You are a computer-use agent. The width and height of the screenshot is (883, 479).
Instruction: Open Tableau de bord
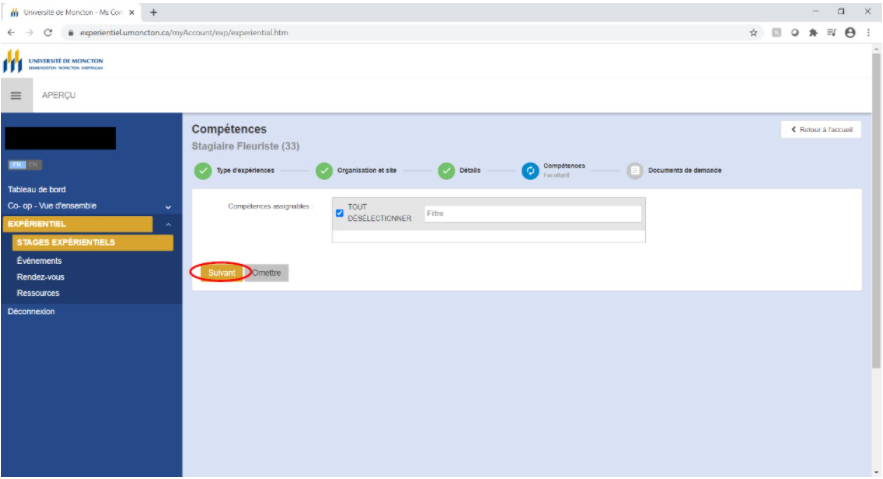[37, 190]
